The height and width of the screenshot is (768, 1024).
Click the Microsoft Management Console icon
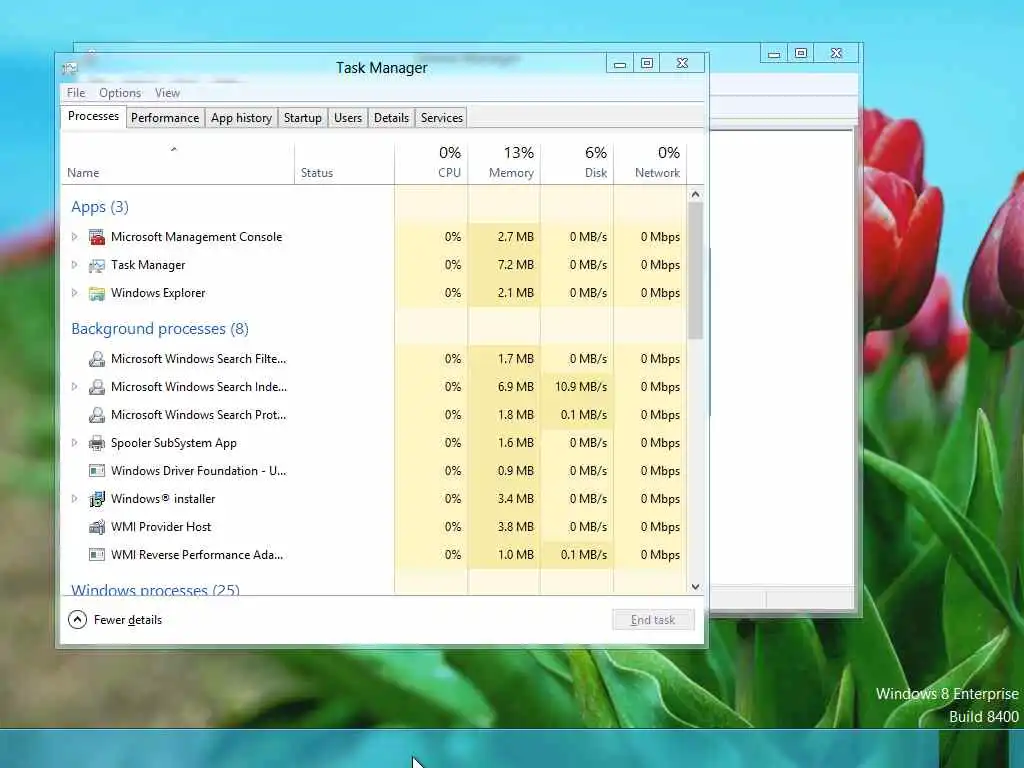(97, 237)
